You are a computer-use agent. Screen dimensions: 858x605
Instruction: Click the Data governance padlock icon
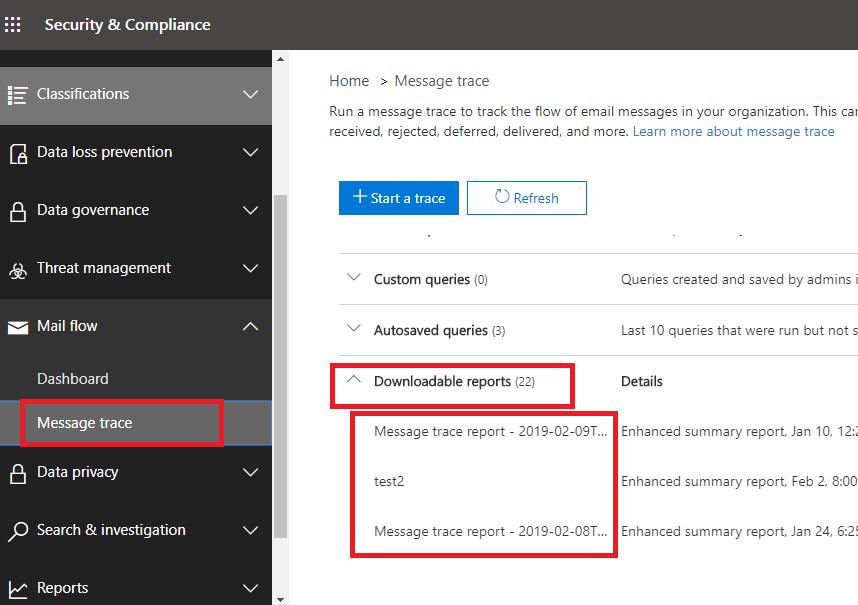(17, 211)
